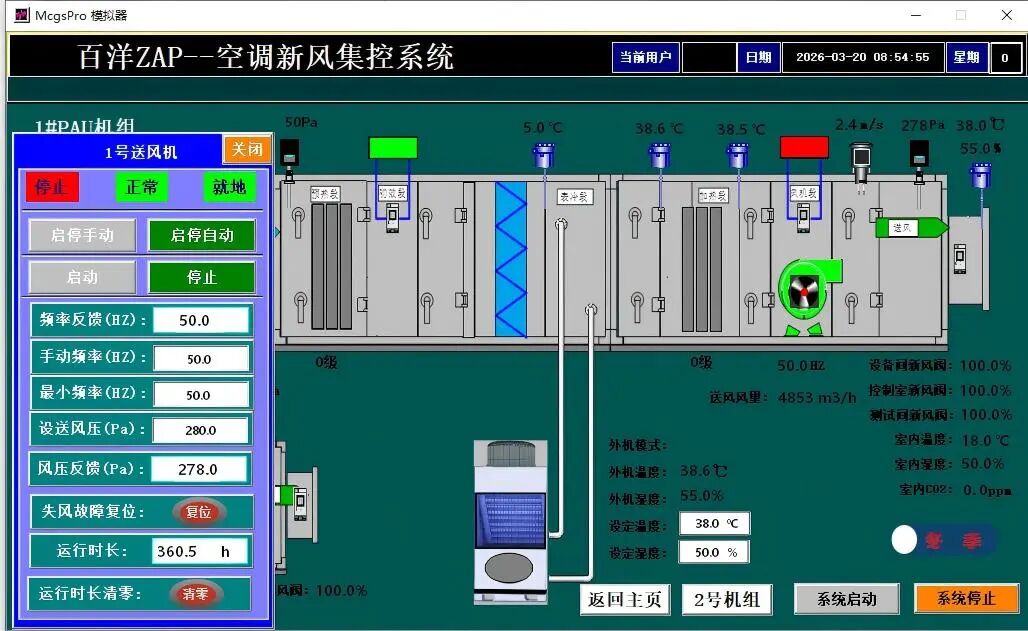Click the red 停止 status indicator
This screenshot has width=1028, height=631.
click(52, 187)
